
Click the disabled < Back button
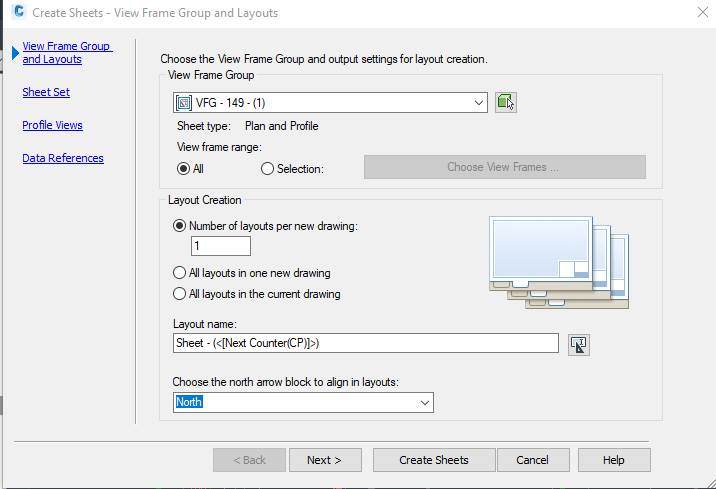tap(249, 460)
